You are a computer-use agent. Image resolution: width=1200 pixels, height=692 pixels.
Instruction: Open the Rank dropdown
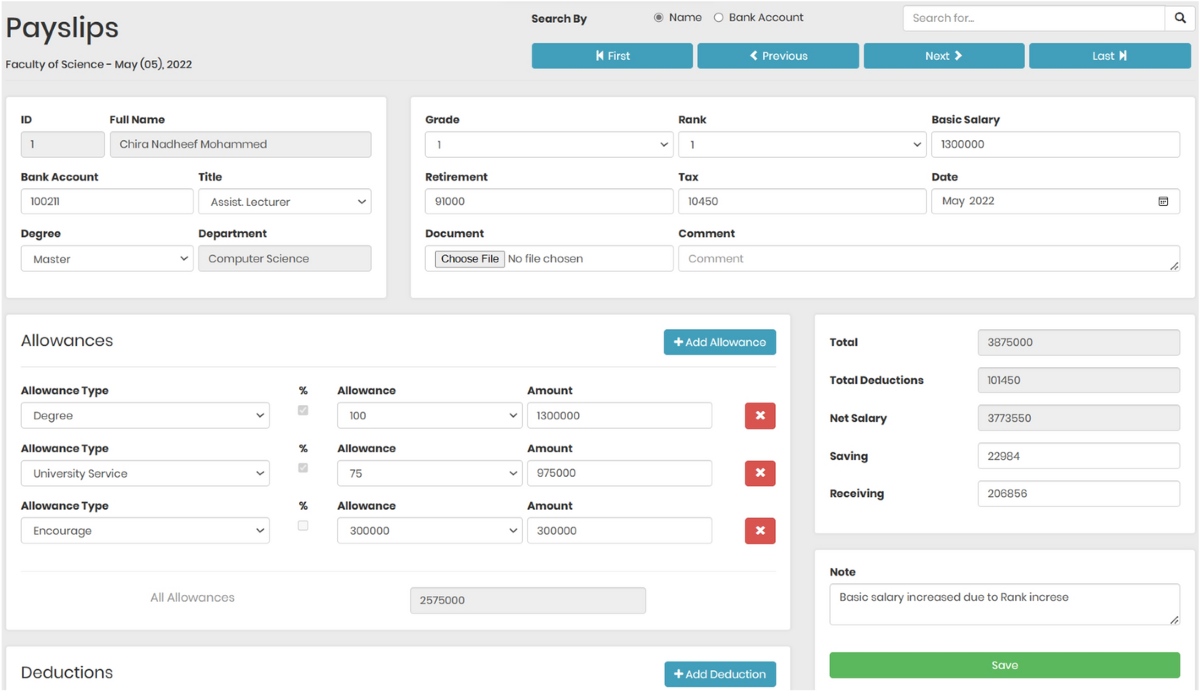[801, 145]
